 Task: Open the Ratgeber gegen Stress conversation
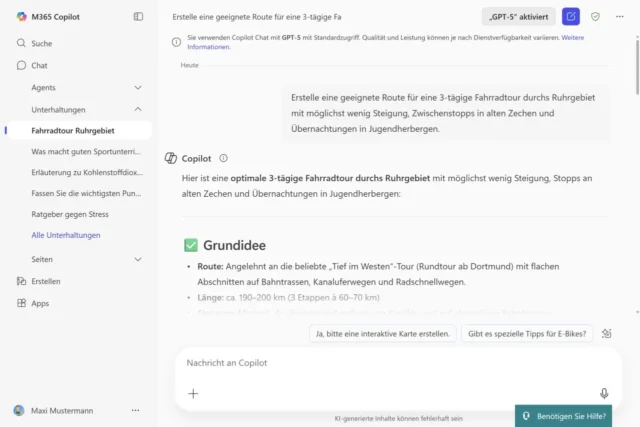pos(73,213)
